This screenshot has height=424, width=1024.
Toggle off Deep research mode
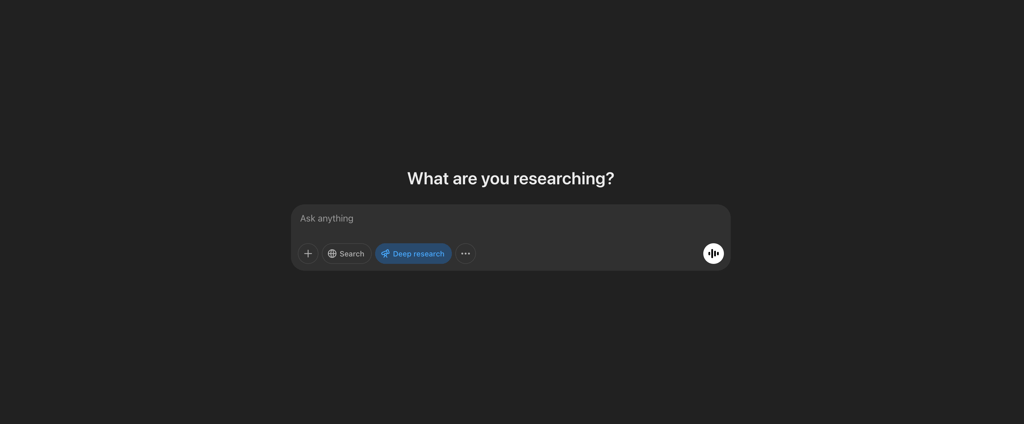[413, 253]
